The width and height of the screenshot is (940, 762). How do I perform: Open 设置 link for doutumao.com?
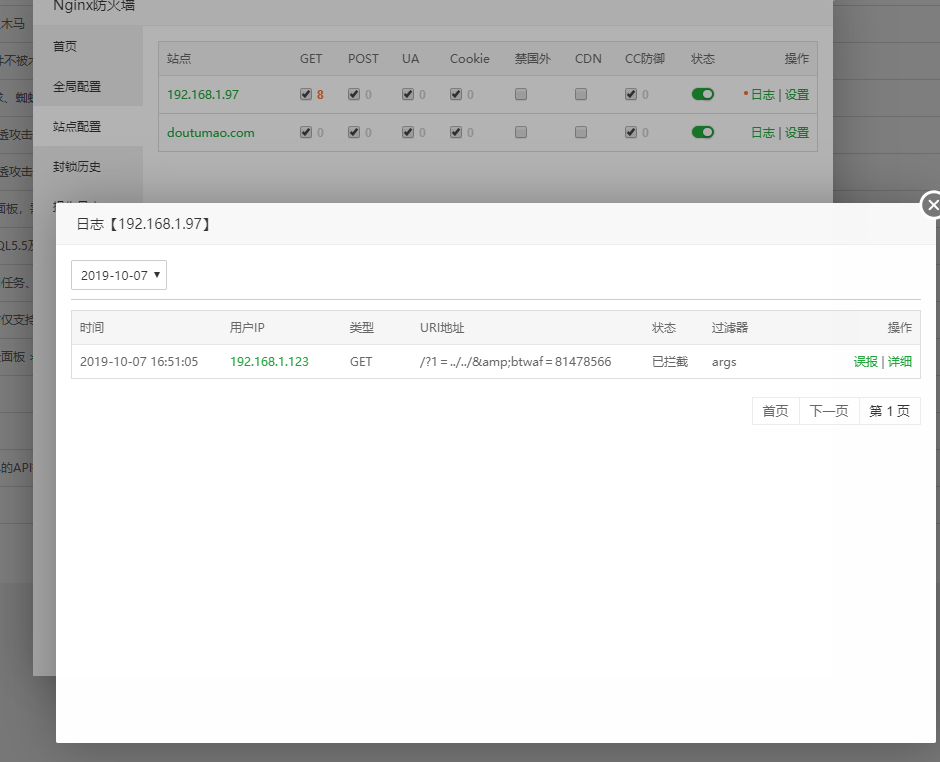click(x=797, y=132)
